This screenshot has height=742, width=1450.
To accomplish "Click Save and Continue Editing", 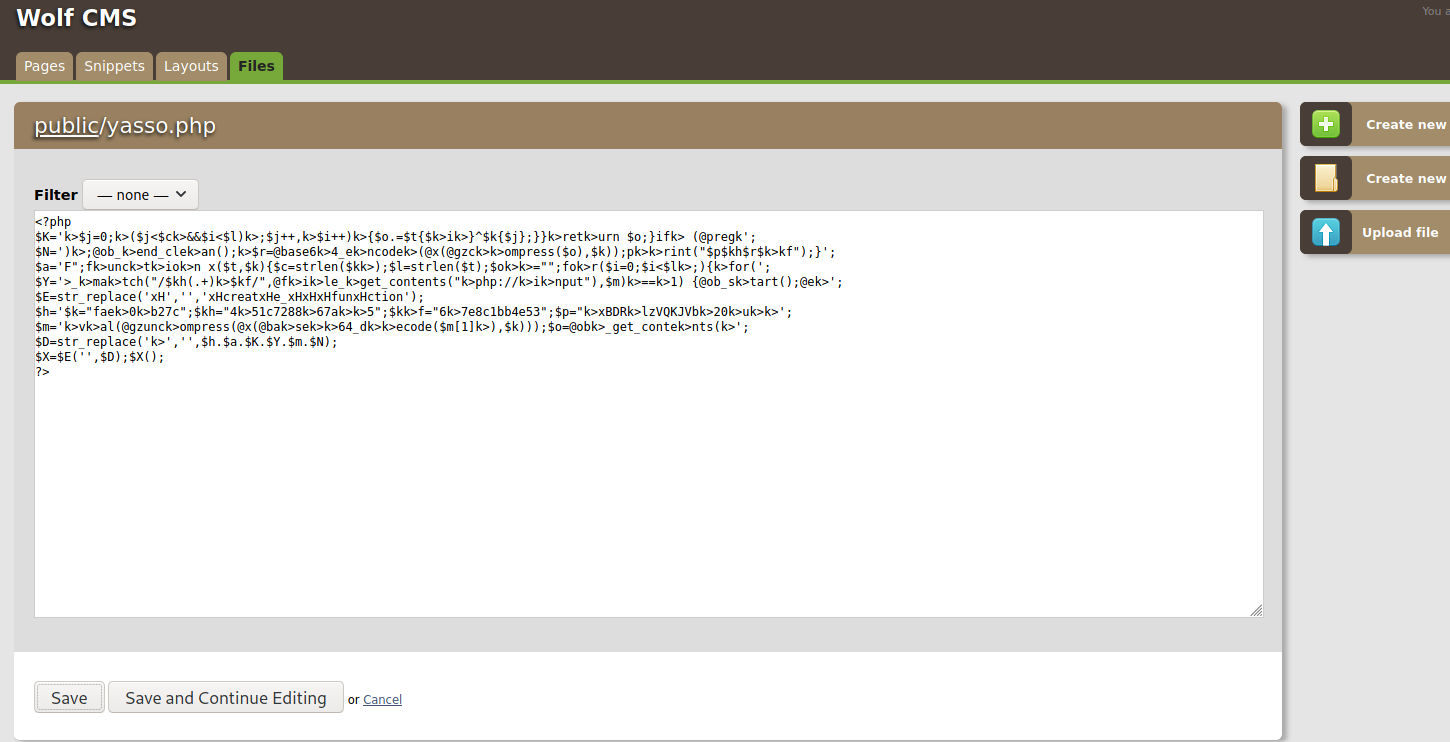I will 226,698.
